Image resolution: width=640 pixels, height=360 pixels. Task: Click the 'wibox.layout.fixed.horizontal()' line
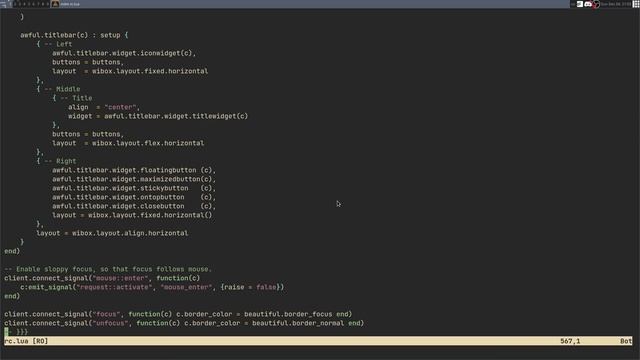132,215
